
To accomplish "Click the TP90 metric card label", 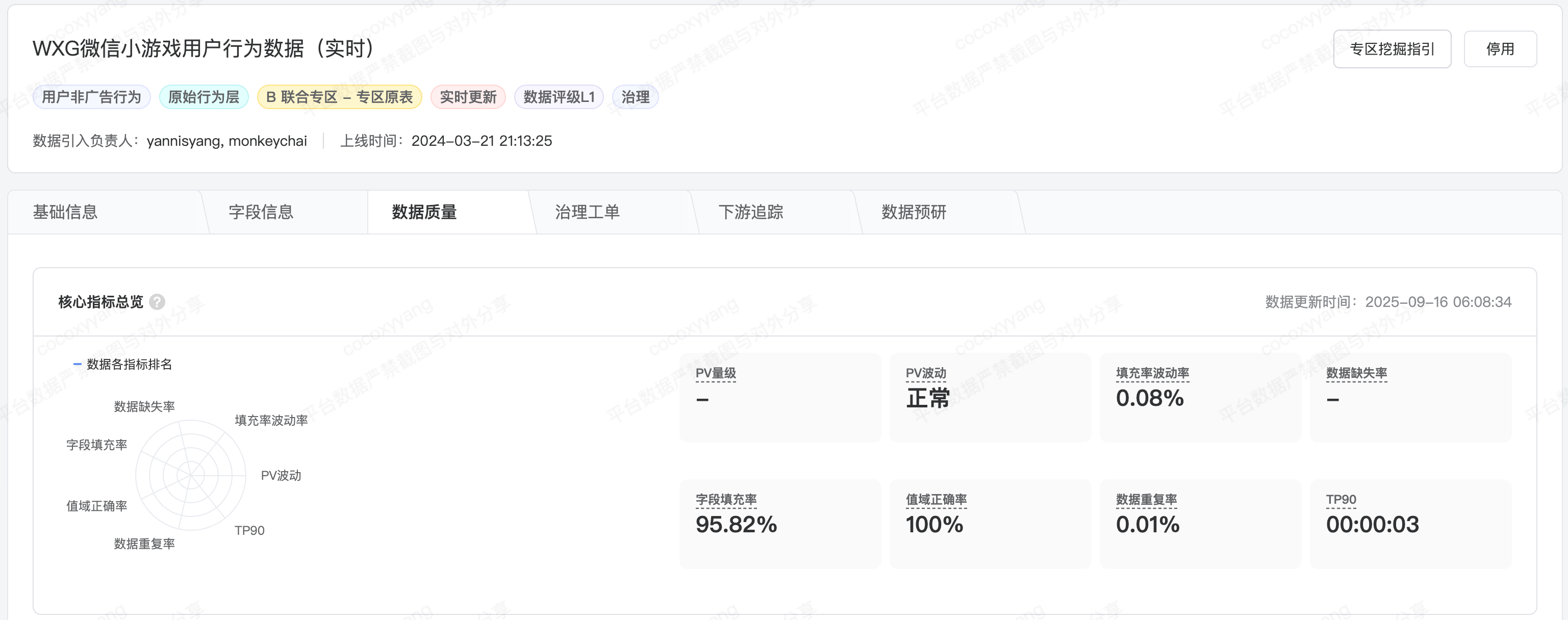I will 1341,500.
